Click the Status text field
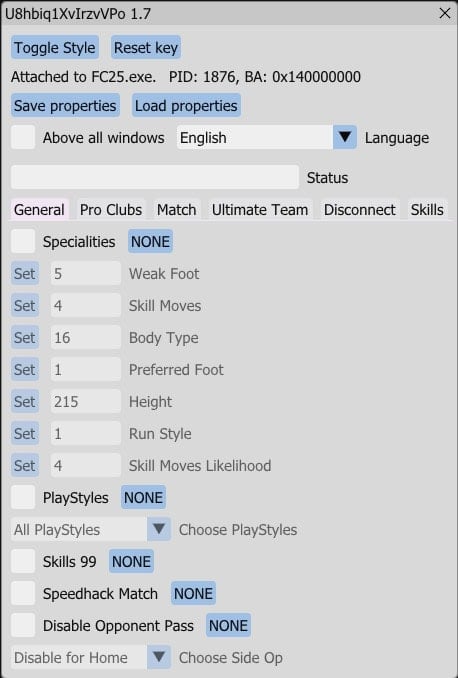Screen dimensions: 458x678 tap(155, 177)
